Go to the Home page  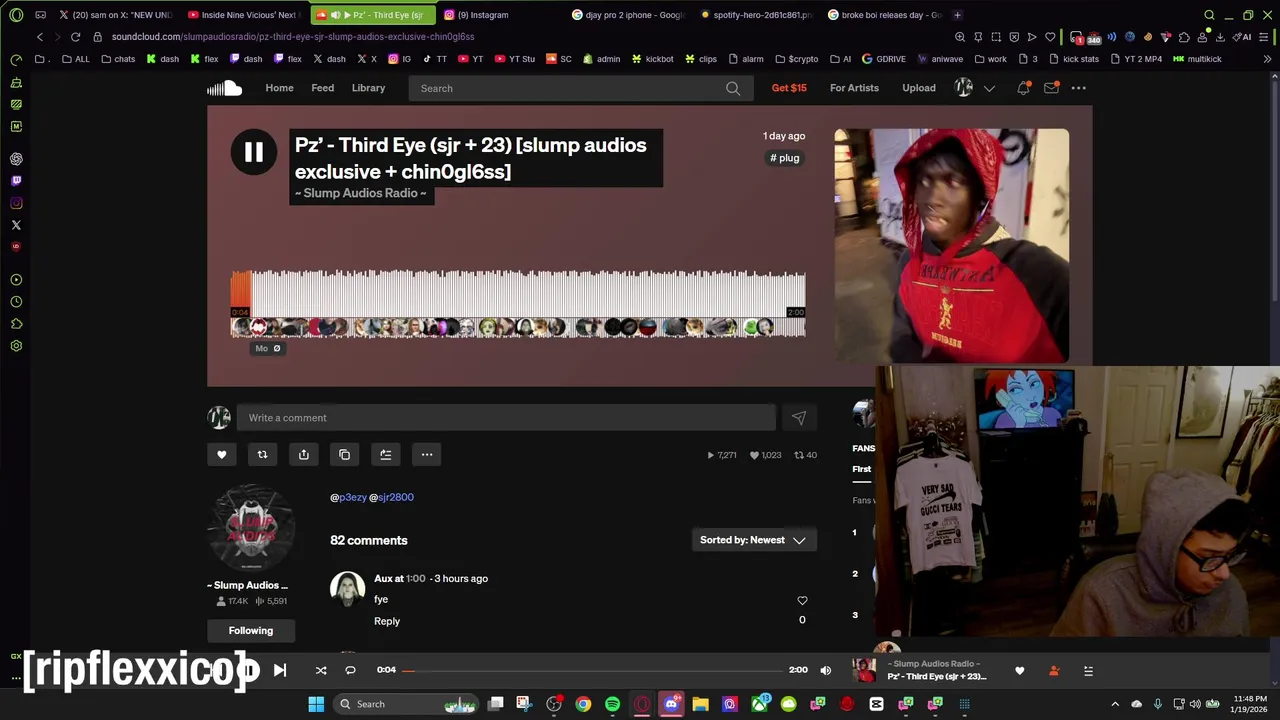279,88
